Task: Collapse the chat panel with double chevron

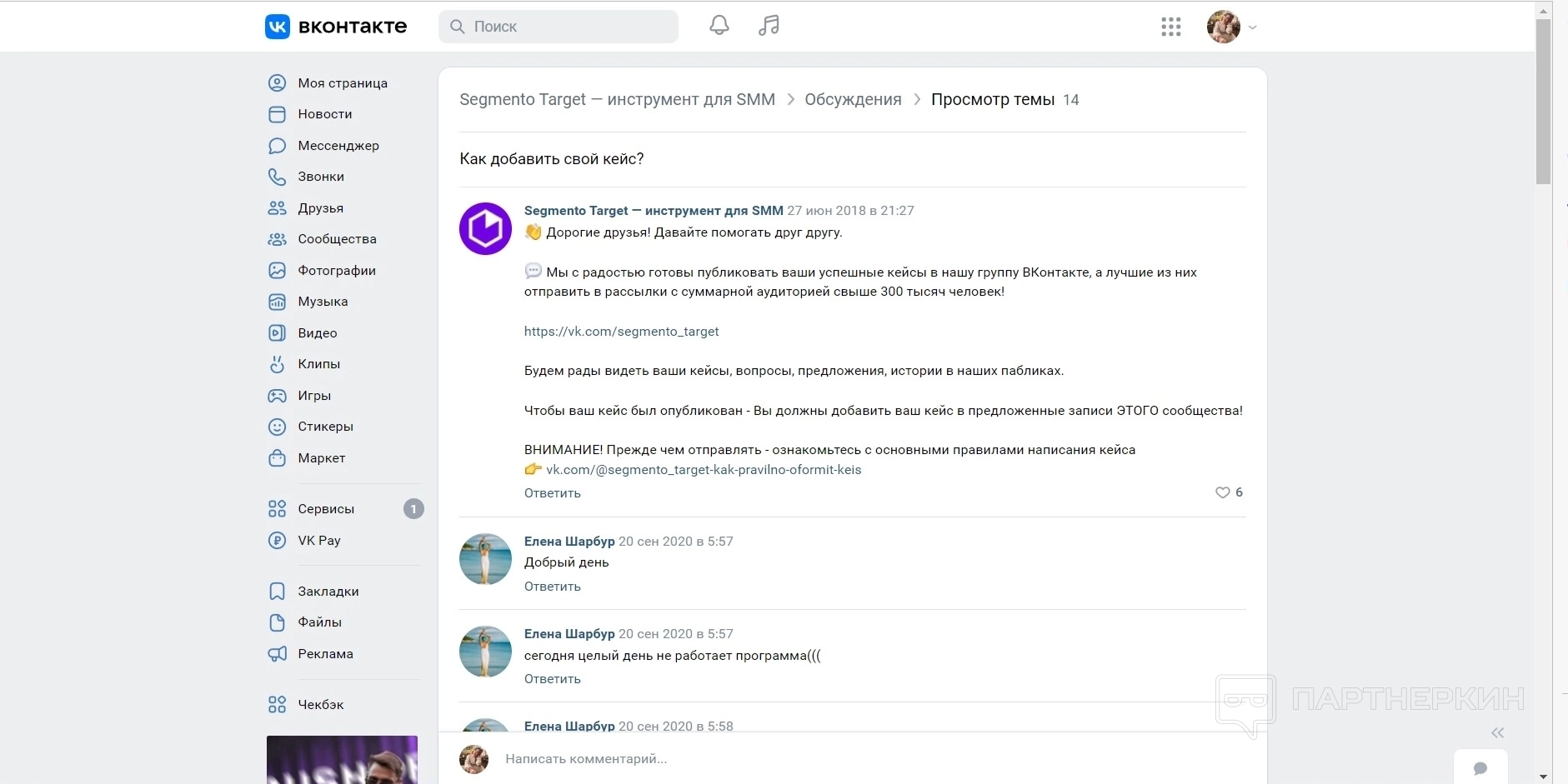Action: click(1498, 733)
